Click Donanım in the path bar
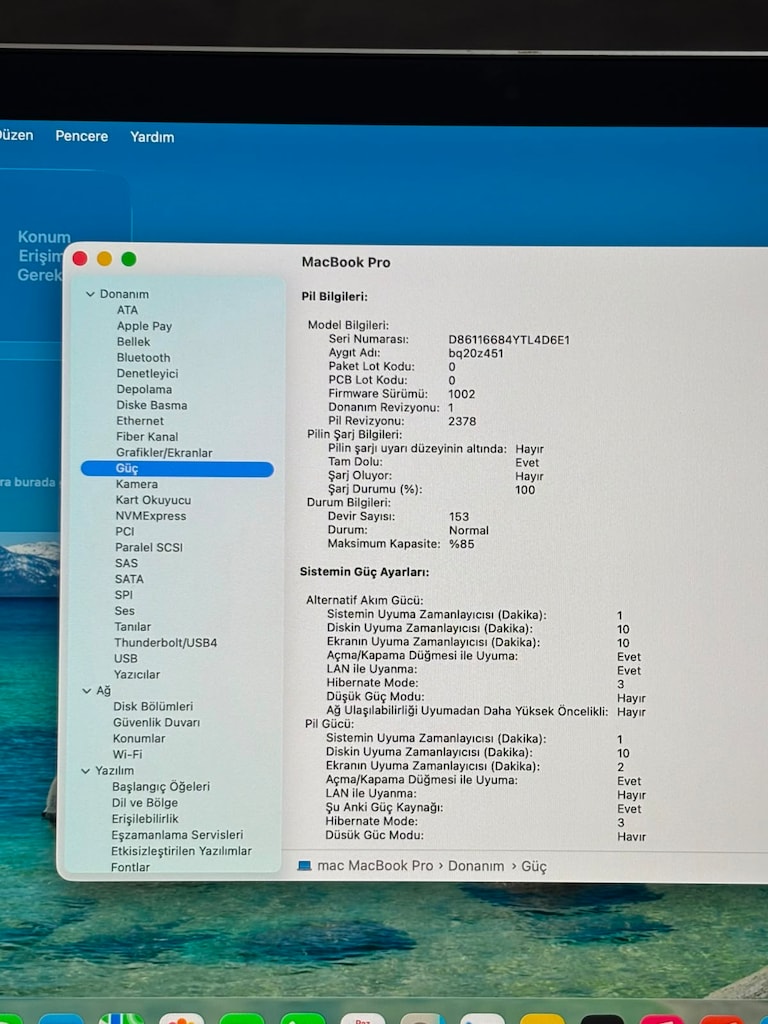This screenshot has width=768, height=1024. [476, 866]
